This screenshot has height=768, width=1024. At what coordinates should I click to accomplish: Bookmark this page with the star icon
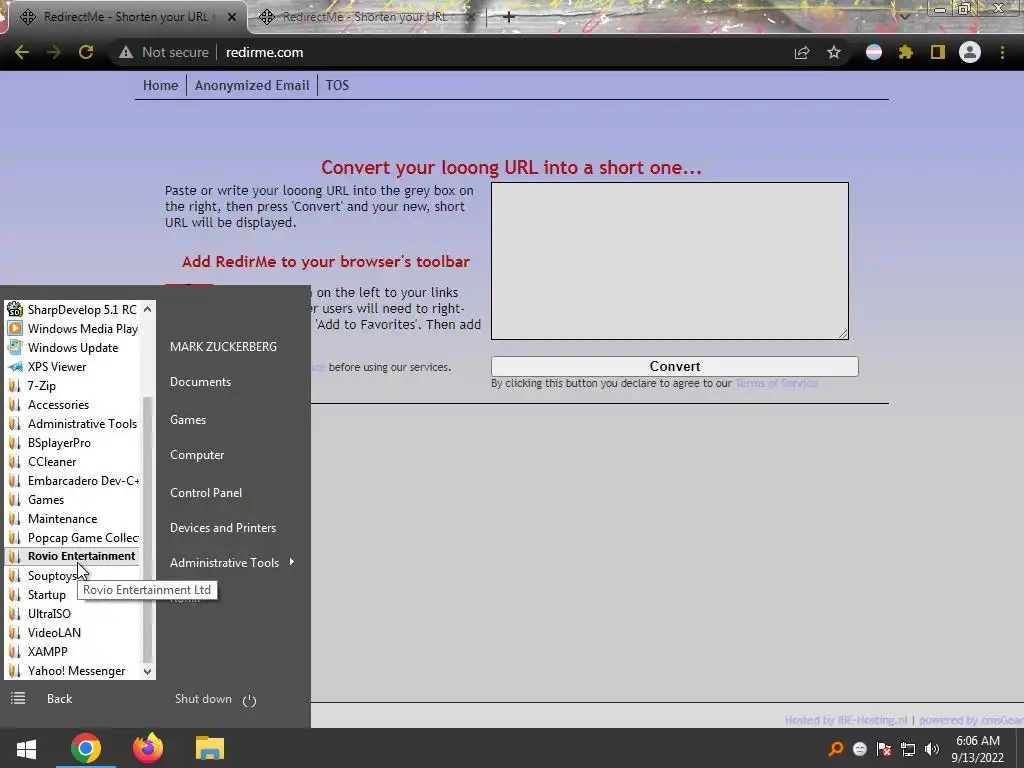tap(834, 52)
